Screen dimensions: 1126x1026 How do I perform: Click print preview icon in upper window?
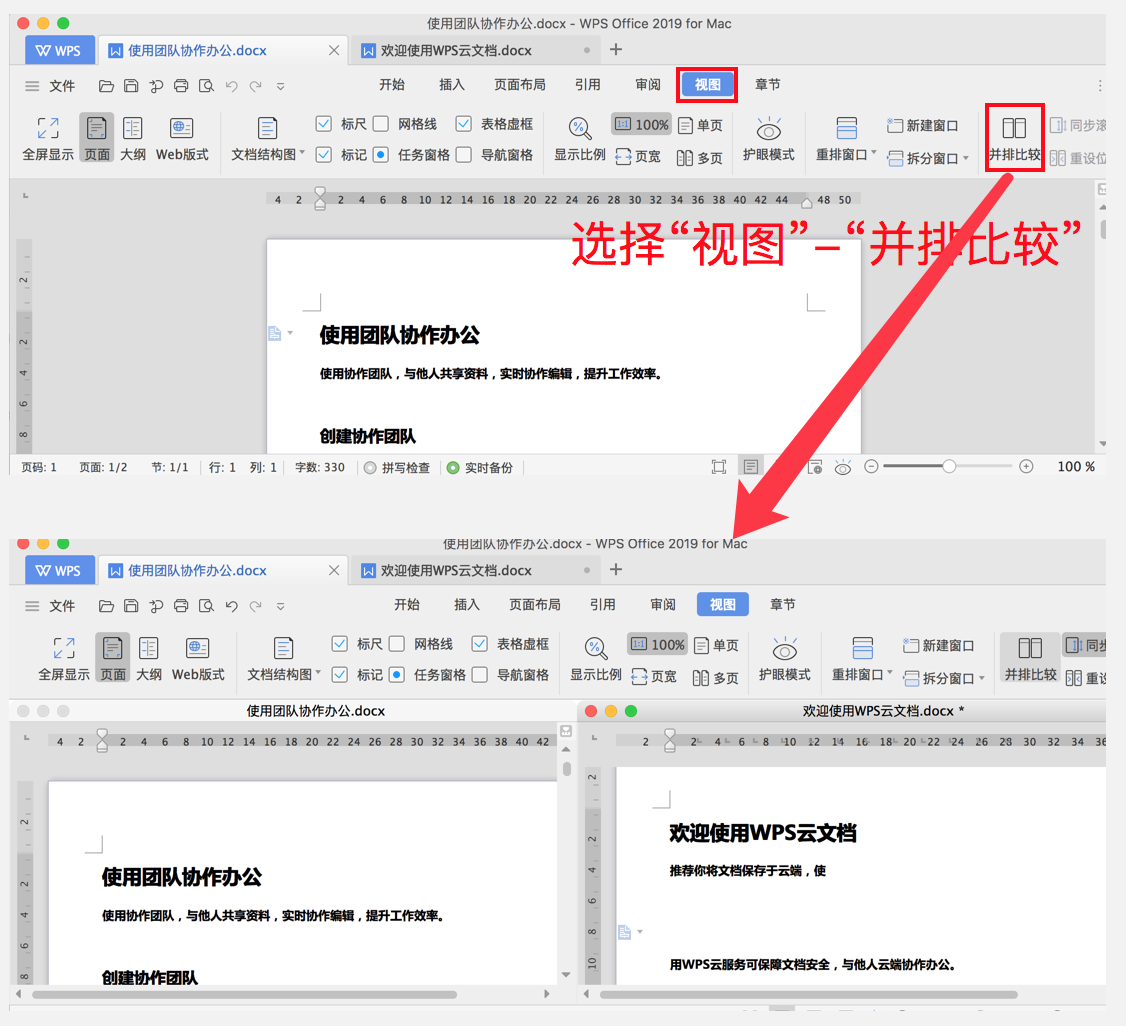point(206,86)
